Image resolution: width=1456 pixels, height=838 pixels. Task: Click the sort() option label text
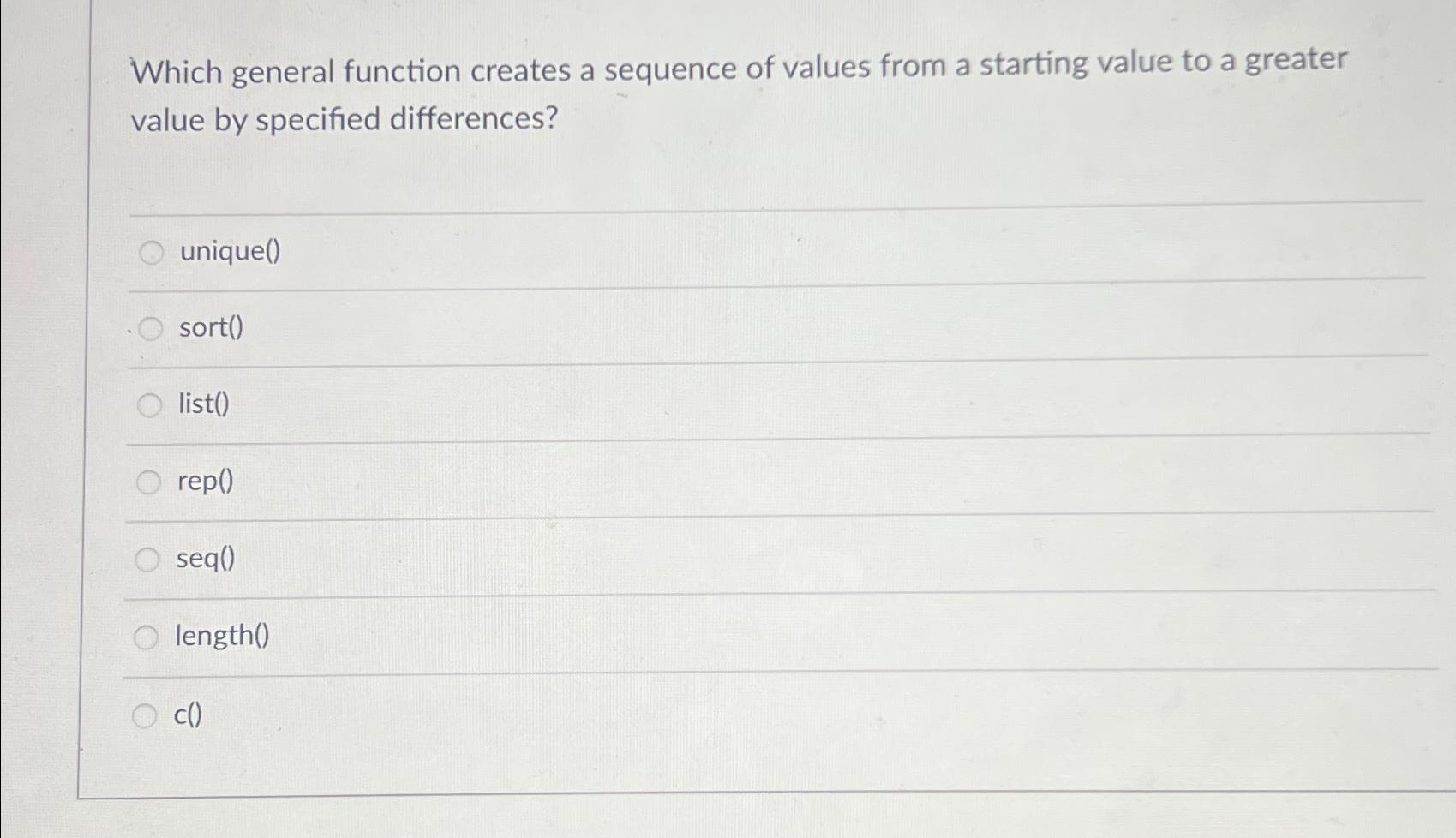point(210,328)
